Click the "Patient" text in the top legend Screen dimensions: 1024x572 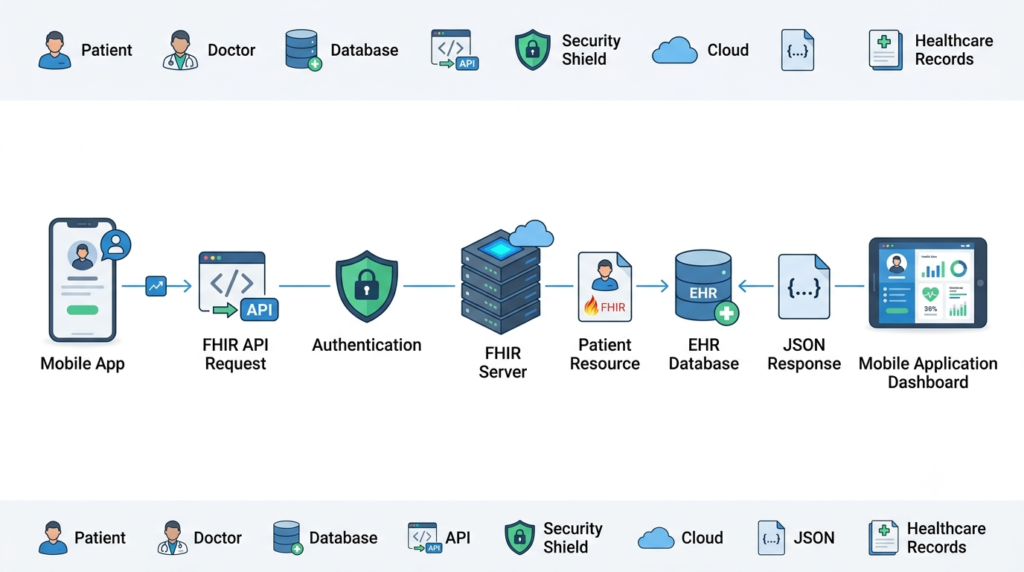point(106,50)
